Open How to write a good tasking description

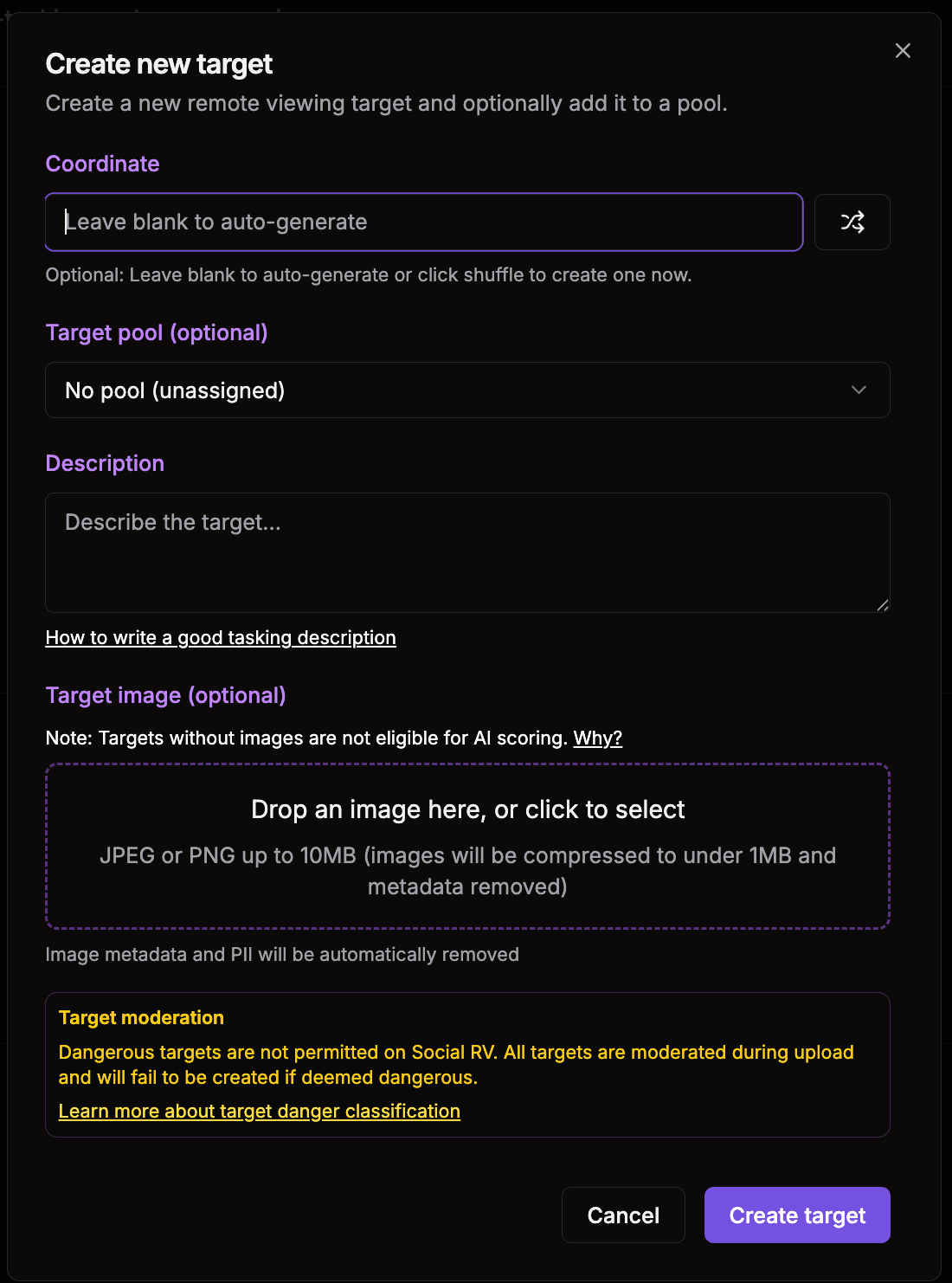click(x=221, y=638)
